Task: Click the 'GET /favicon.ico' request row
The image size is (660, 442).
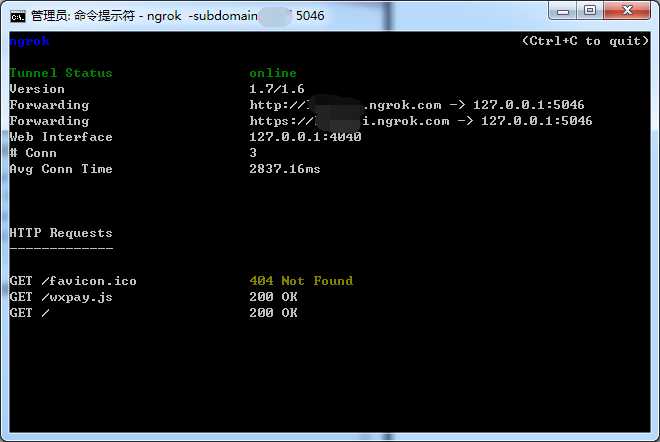Action: point(73,281)
